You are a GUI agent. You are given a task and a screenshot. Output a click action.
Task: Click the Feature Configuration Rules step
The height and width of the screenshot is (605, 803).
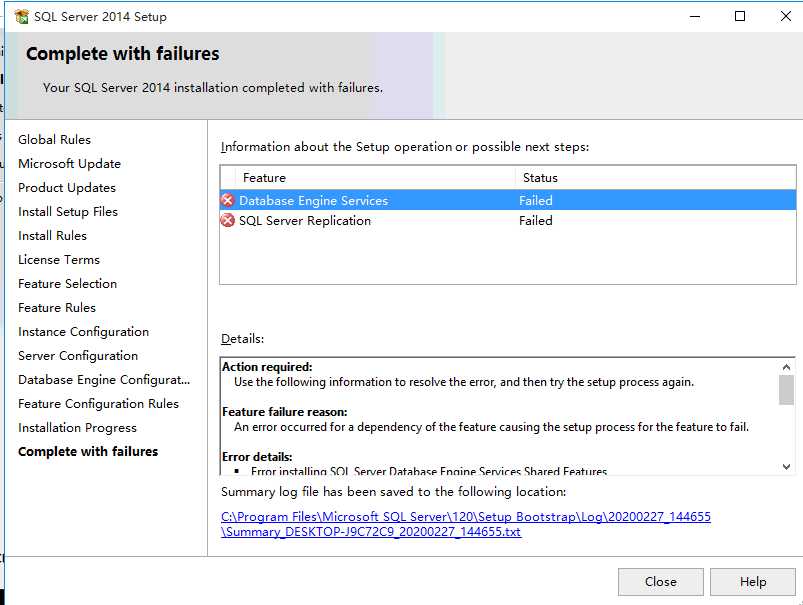pyautogui.click(x=98, y=404)
